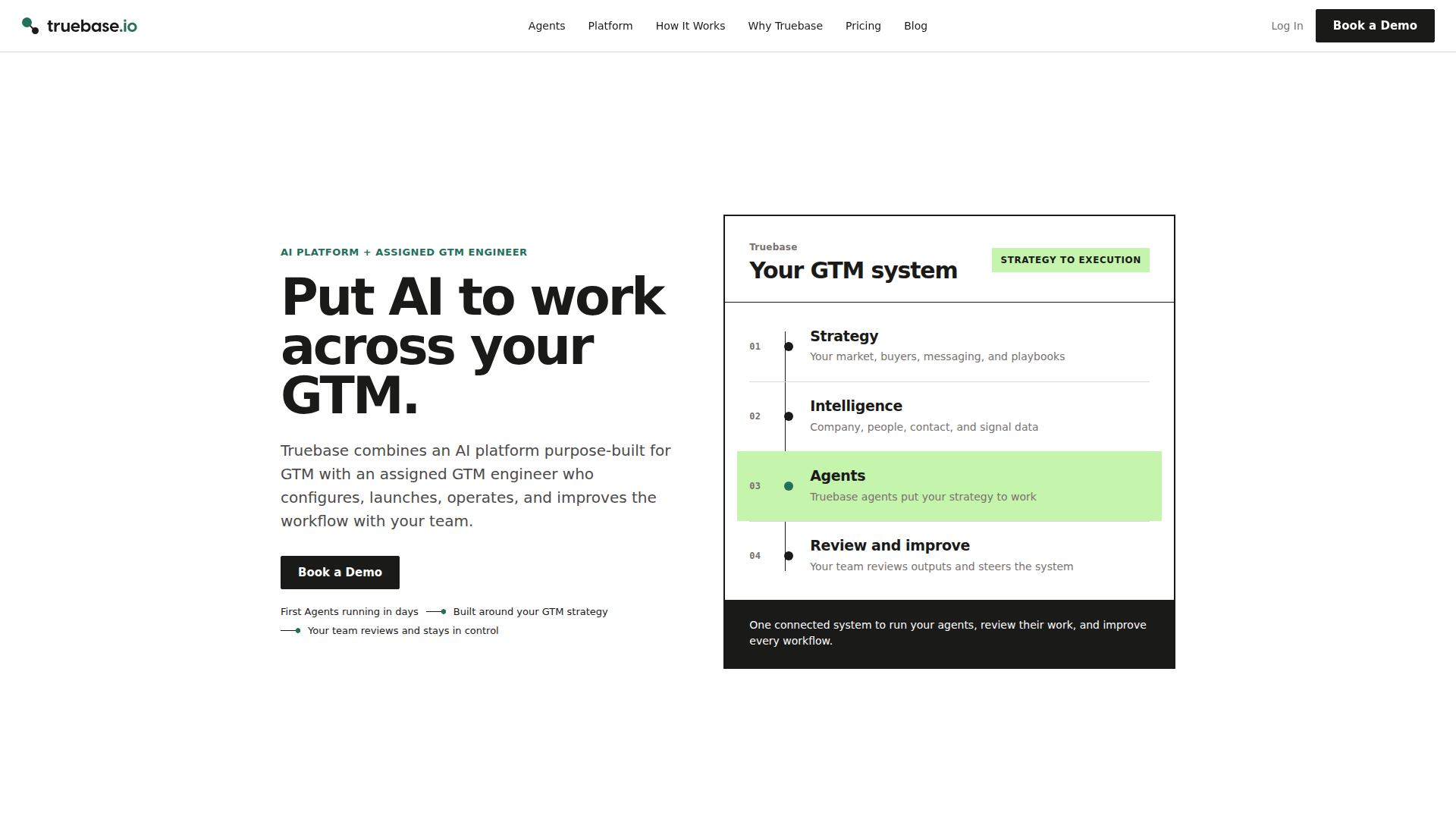Select the highlighted Agents step title

point(838,475)
